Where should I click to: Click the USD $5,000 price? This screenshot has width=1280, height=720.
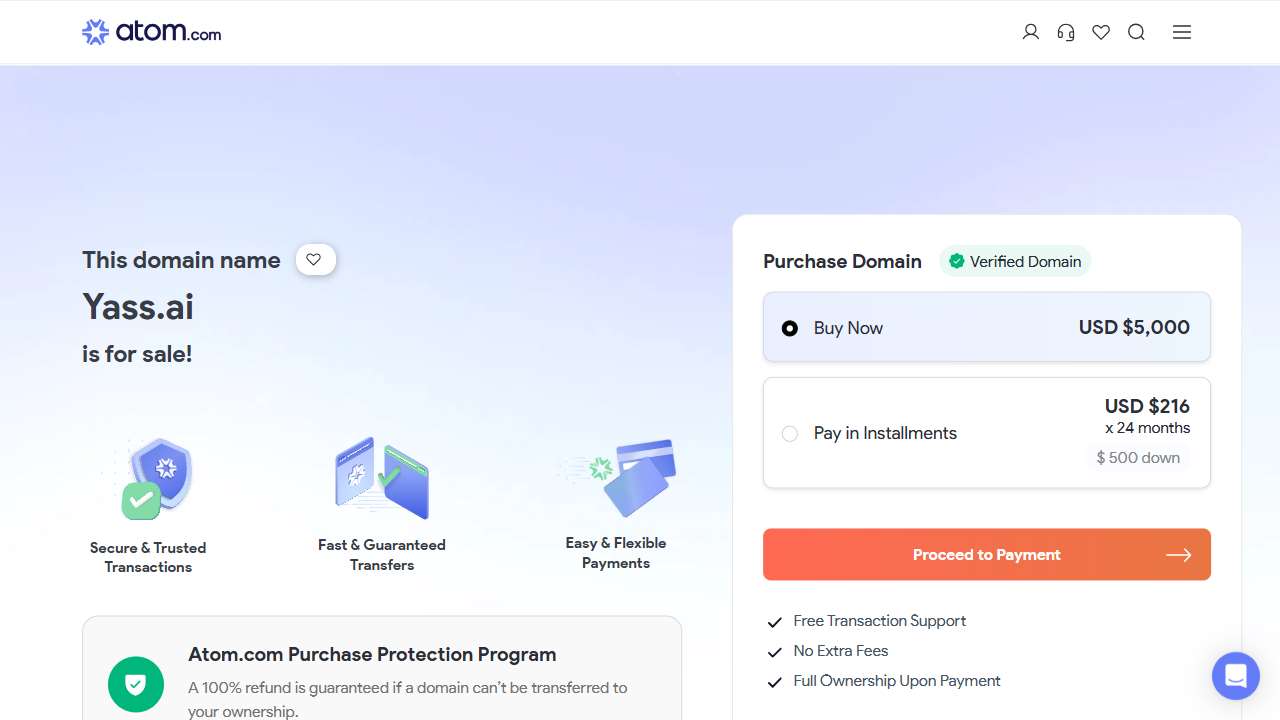pos(1134,327)
